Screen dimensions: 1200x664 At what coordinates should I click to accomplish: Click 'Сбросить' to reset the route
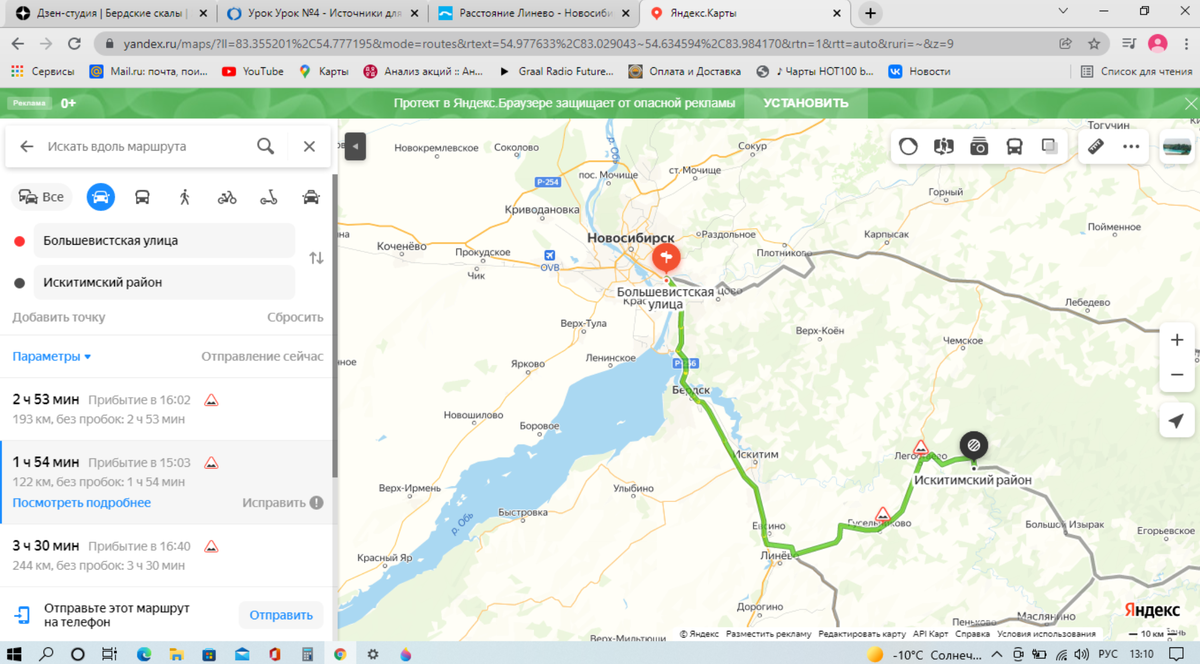[x=295, y=317]
